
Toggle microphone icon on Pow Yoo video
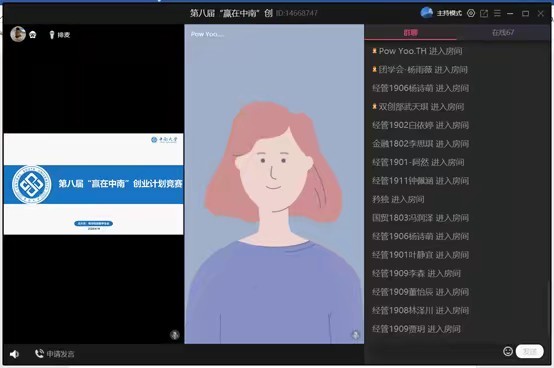tap(356, 335)
